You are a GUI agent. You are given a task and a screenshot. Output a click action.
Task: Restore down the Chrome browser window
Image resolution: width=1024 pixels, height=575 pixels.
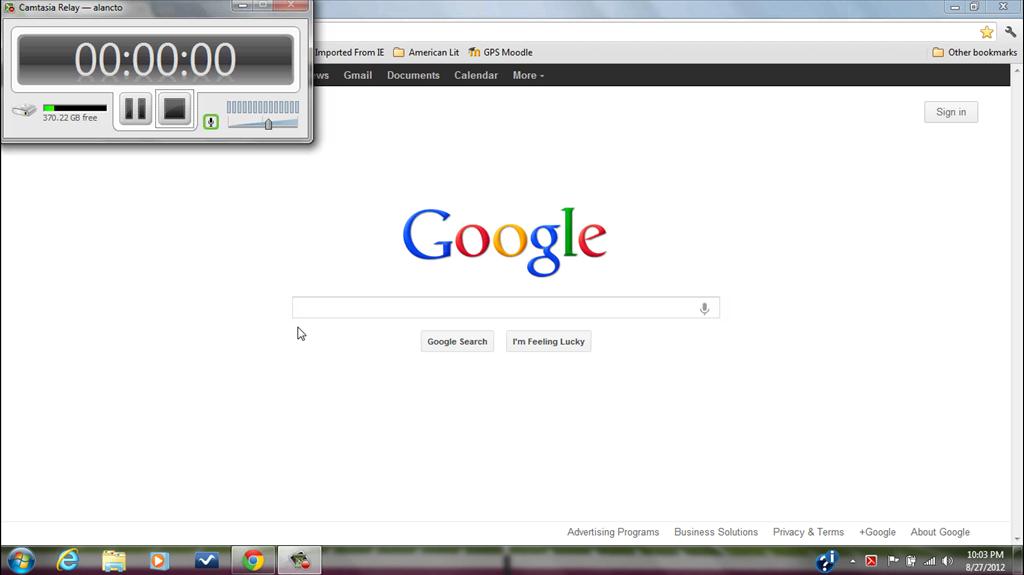coord(974,7)
